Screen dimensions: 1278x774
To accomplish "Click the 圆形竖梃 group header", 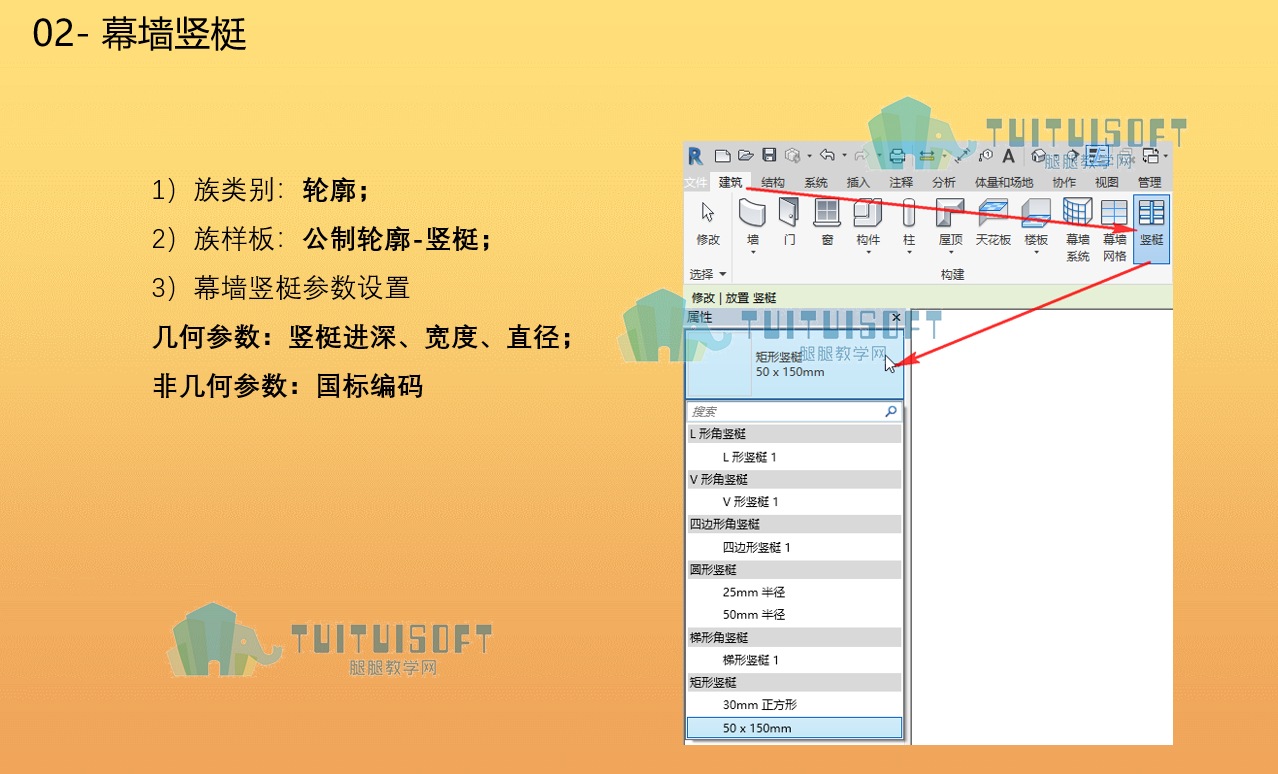I will (794, 569).
